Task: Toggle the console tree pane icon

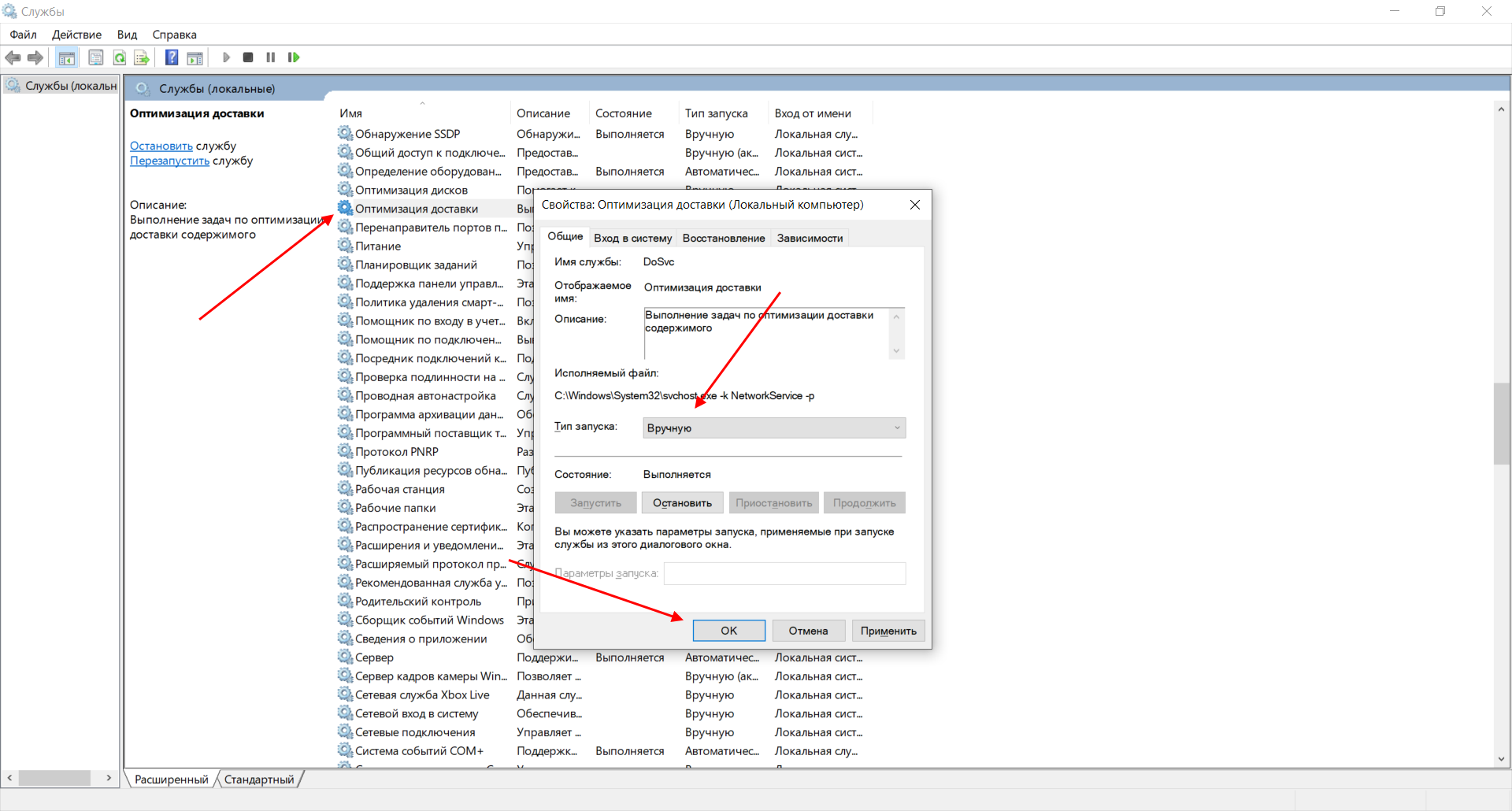Action: (x=67, y=57)
